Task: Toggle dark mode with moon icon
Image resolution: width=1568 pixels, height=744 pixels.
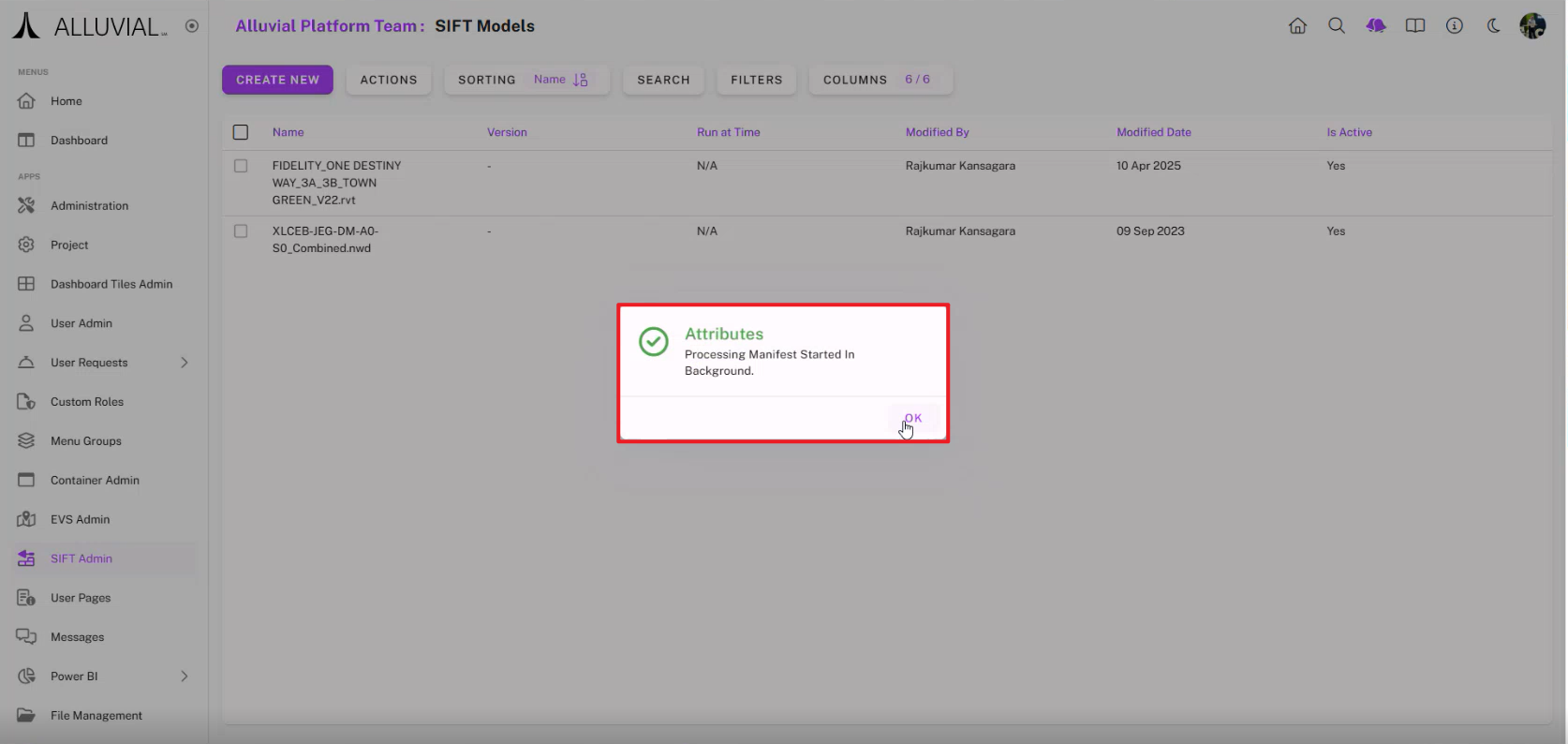Action: (x=1493, y=26)
